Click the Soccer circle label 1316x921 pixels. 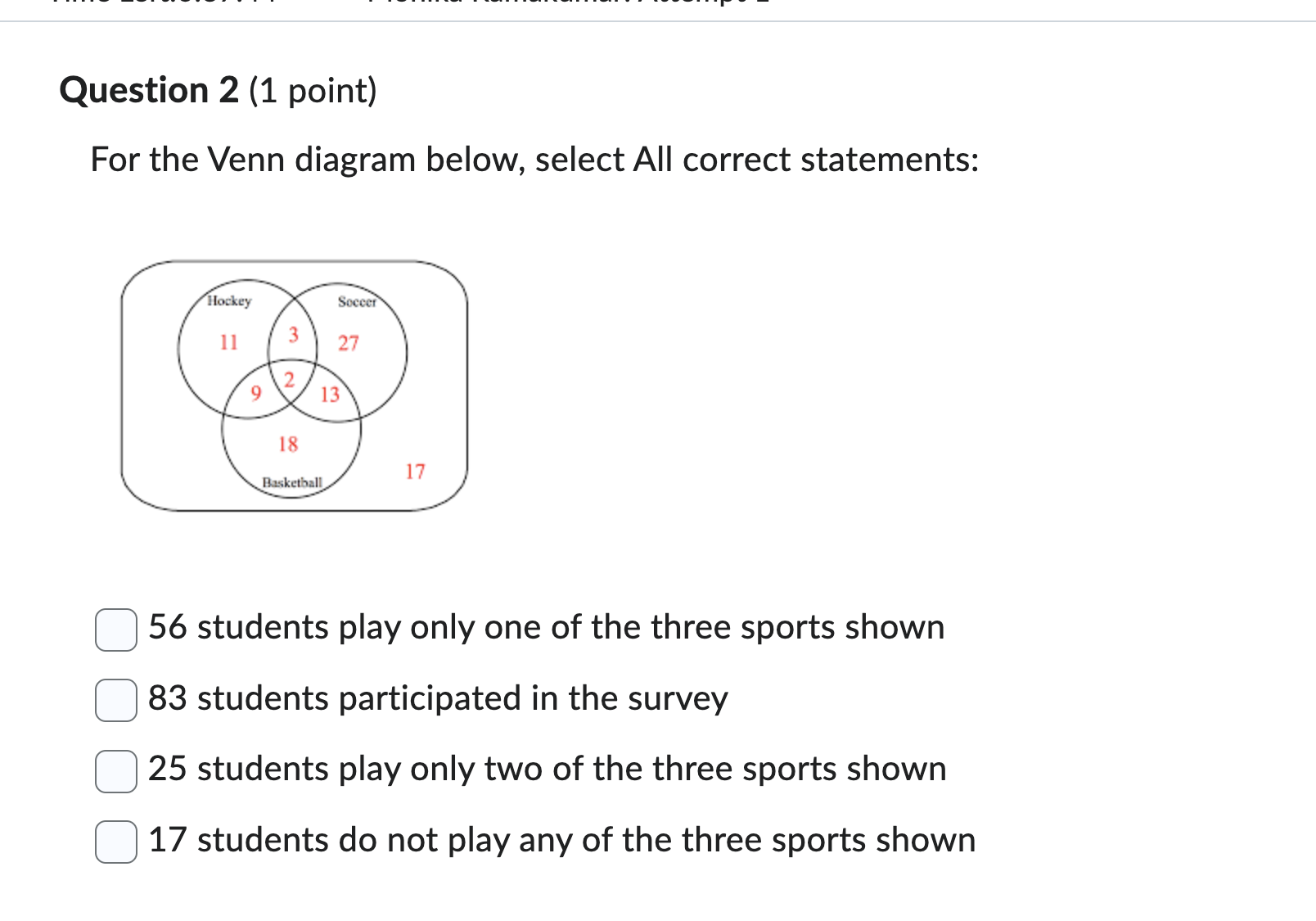point(356,300)
